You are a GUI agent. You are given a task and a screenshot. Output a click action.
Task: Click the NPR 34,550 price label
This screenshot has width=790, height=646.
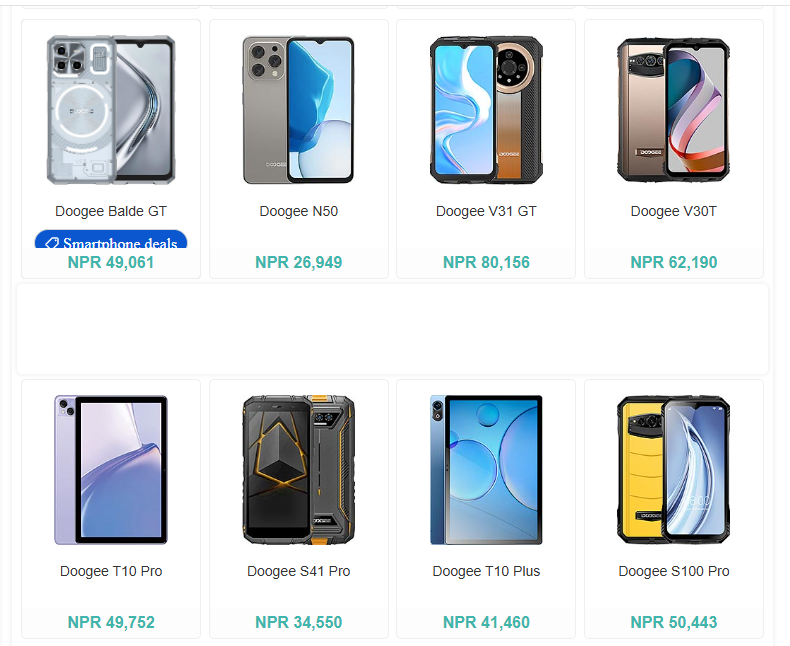pos(298,622)
